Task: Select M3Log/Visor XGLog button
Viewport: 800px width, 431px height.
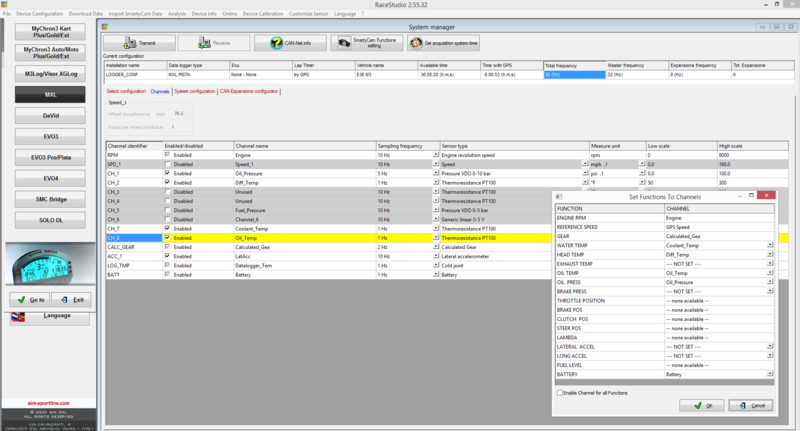Action: tap(50, 73)
